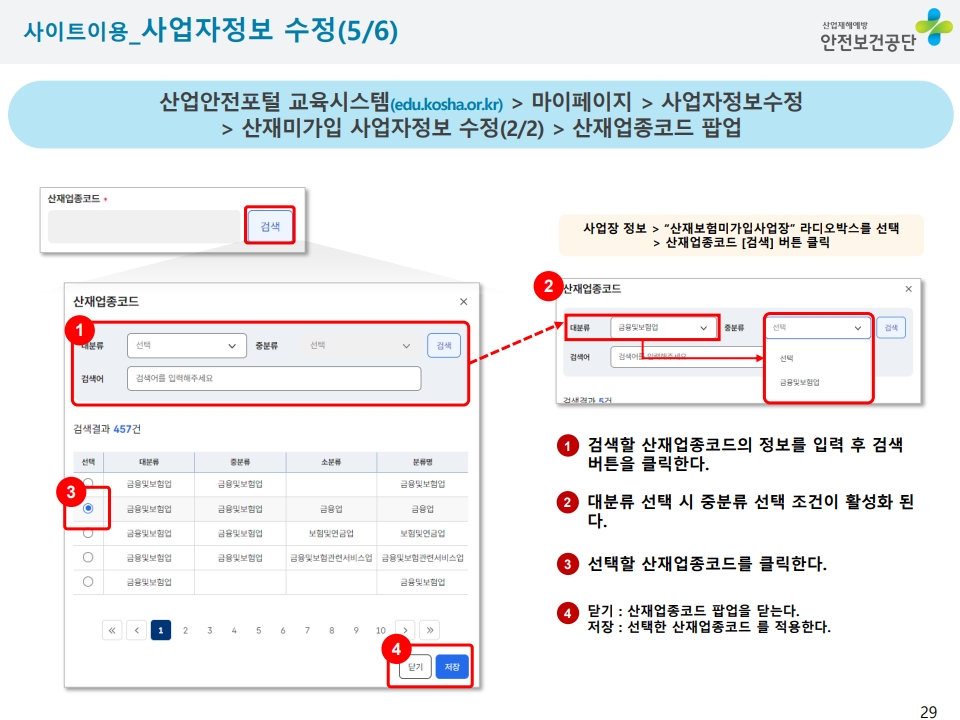
Task: Select the 금융업 row radio button
Action: (88, 508)
